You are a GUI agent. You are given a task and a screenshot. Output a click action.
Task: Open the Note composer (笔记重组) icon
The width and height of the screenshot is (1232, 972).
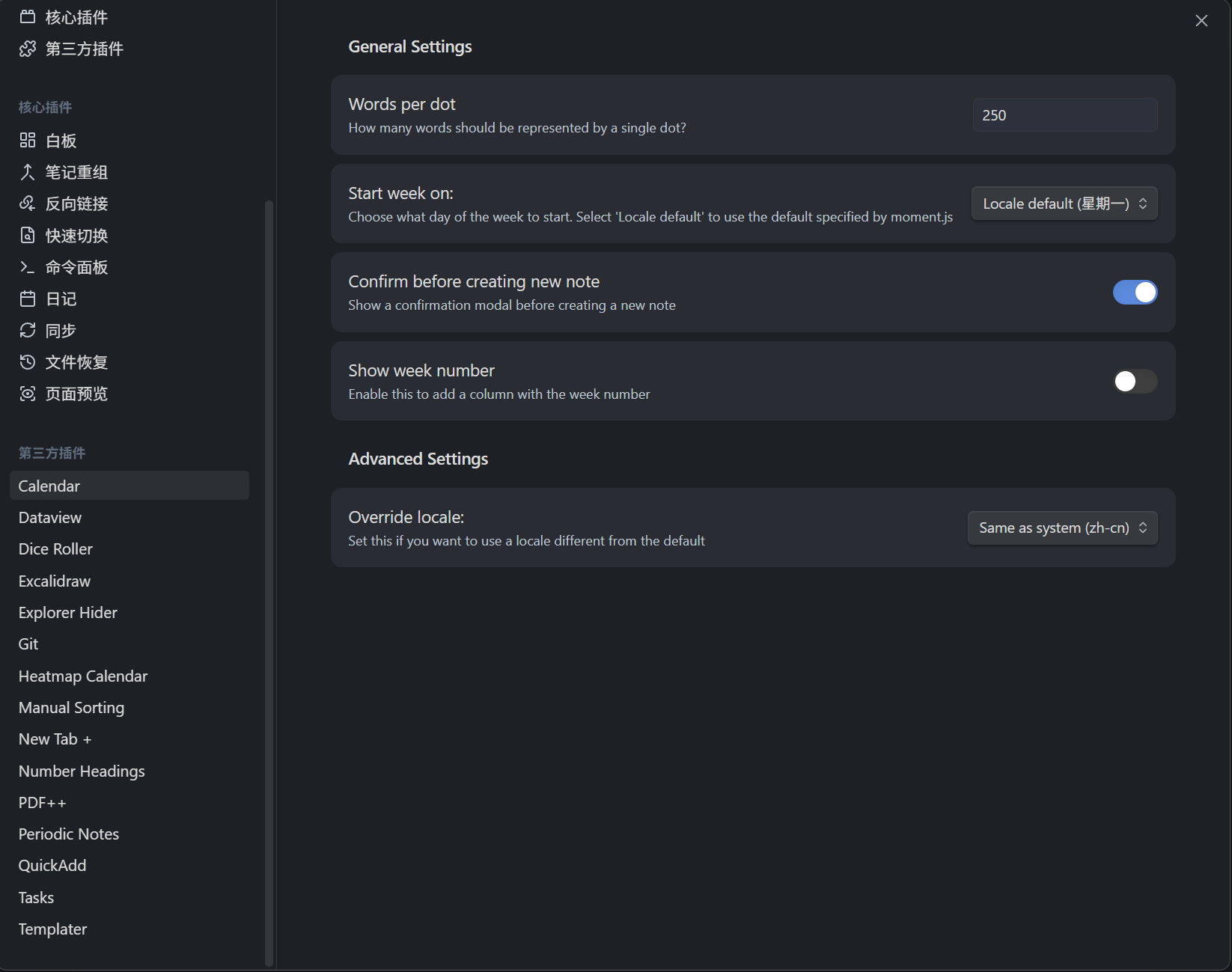pyautogui.click(x=28, y=172)
